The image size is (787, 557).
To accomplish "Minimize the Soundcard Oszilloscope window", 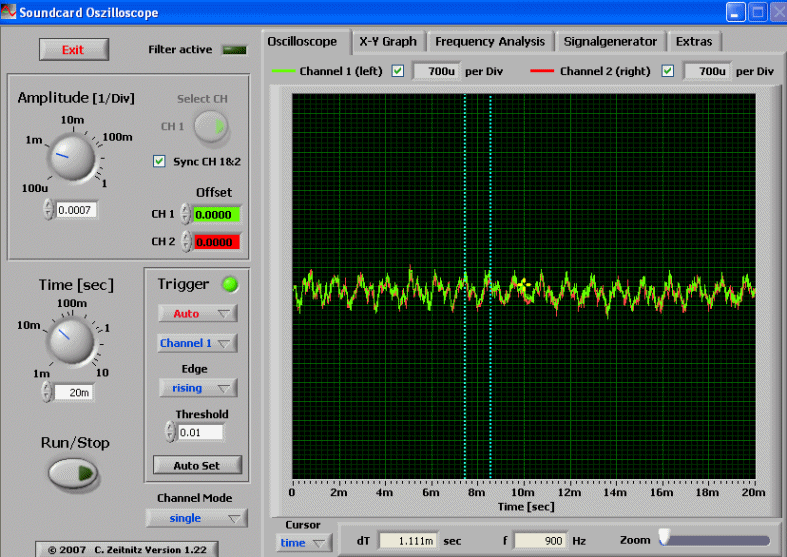I will coord(735,12).
